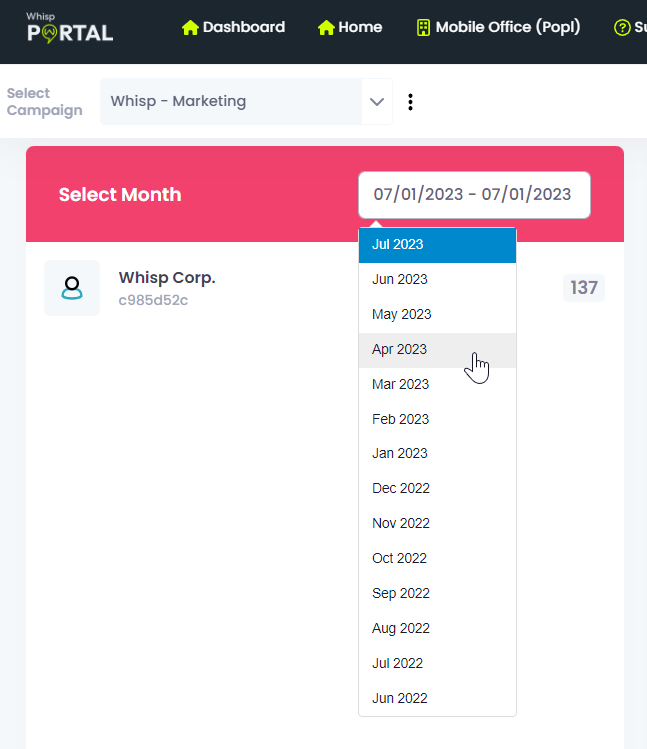Click the Dashboard house icon
647x749 pixels.
[x=190, y=27]
